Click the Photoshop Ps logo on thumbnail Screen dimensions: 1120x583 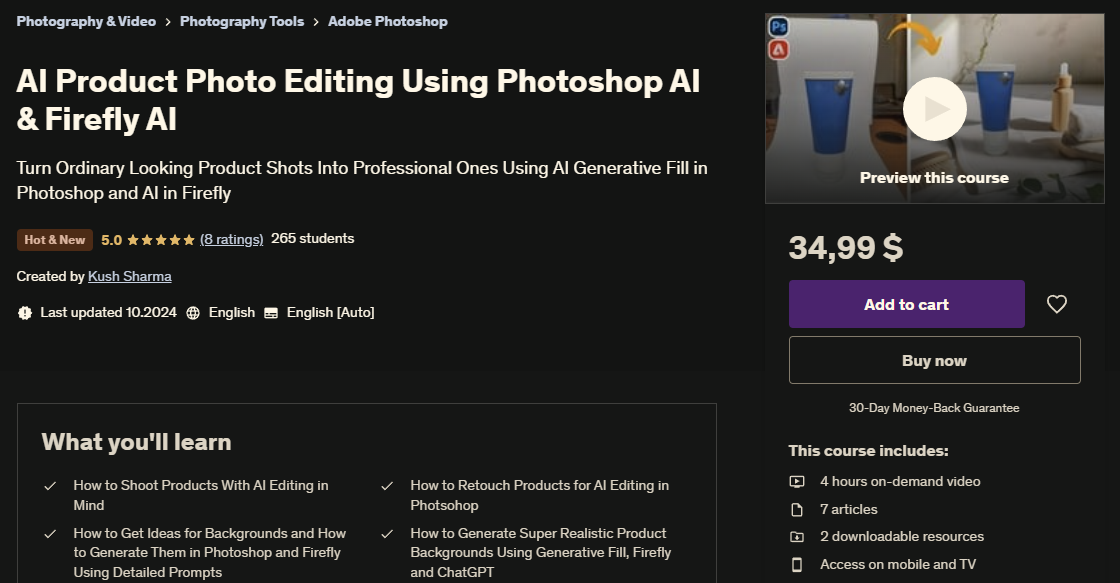[778, 25]
